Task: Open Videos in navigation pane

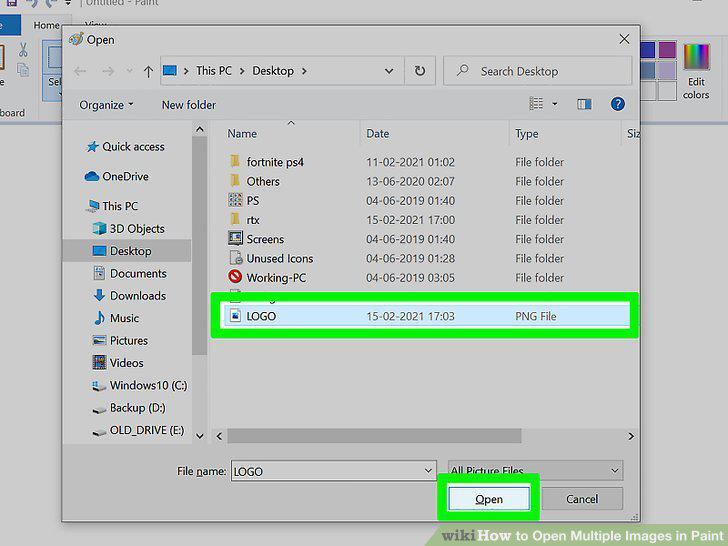Action: click(x=117, y=363)
